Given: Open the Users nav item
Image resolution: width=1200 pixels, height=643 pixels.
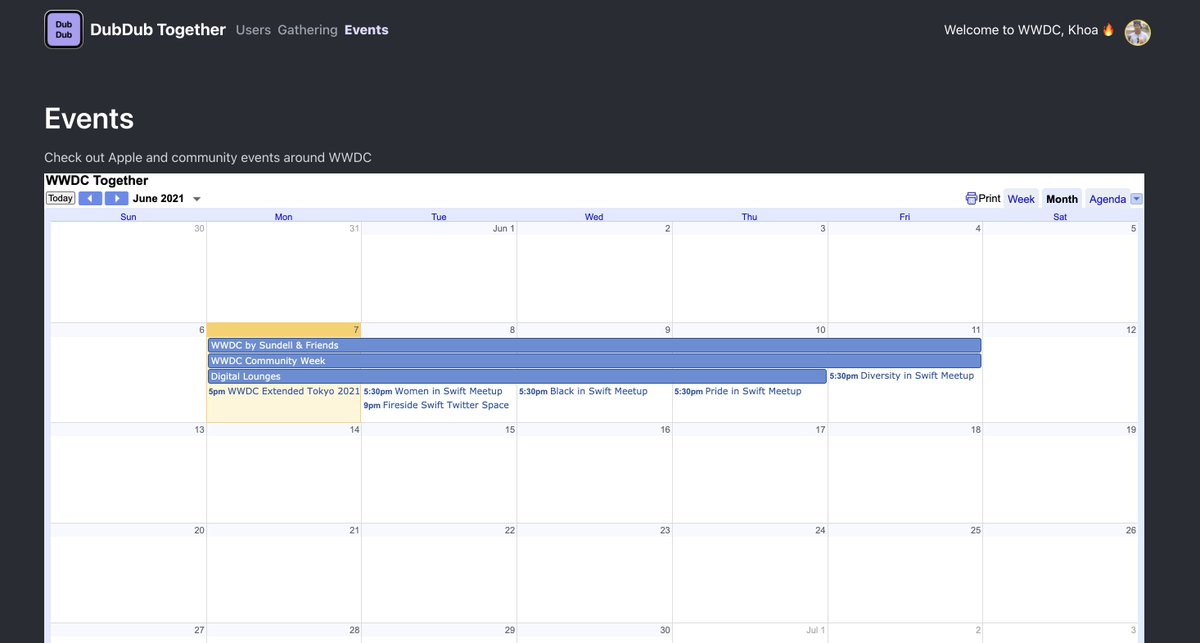Looking at the screenshot, I should point(253,30).
